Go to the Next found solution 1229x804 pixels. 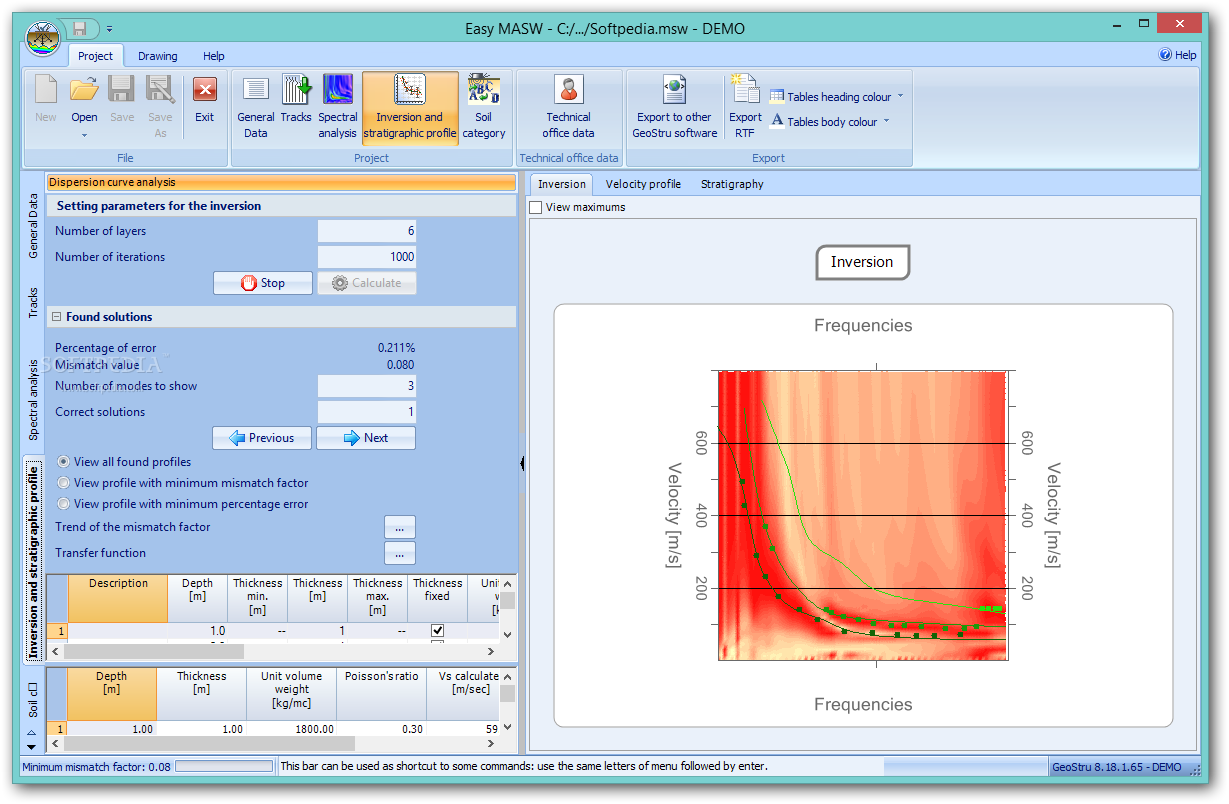click(x=366, y=437)
